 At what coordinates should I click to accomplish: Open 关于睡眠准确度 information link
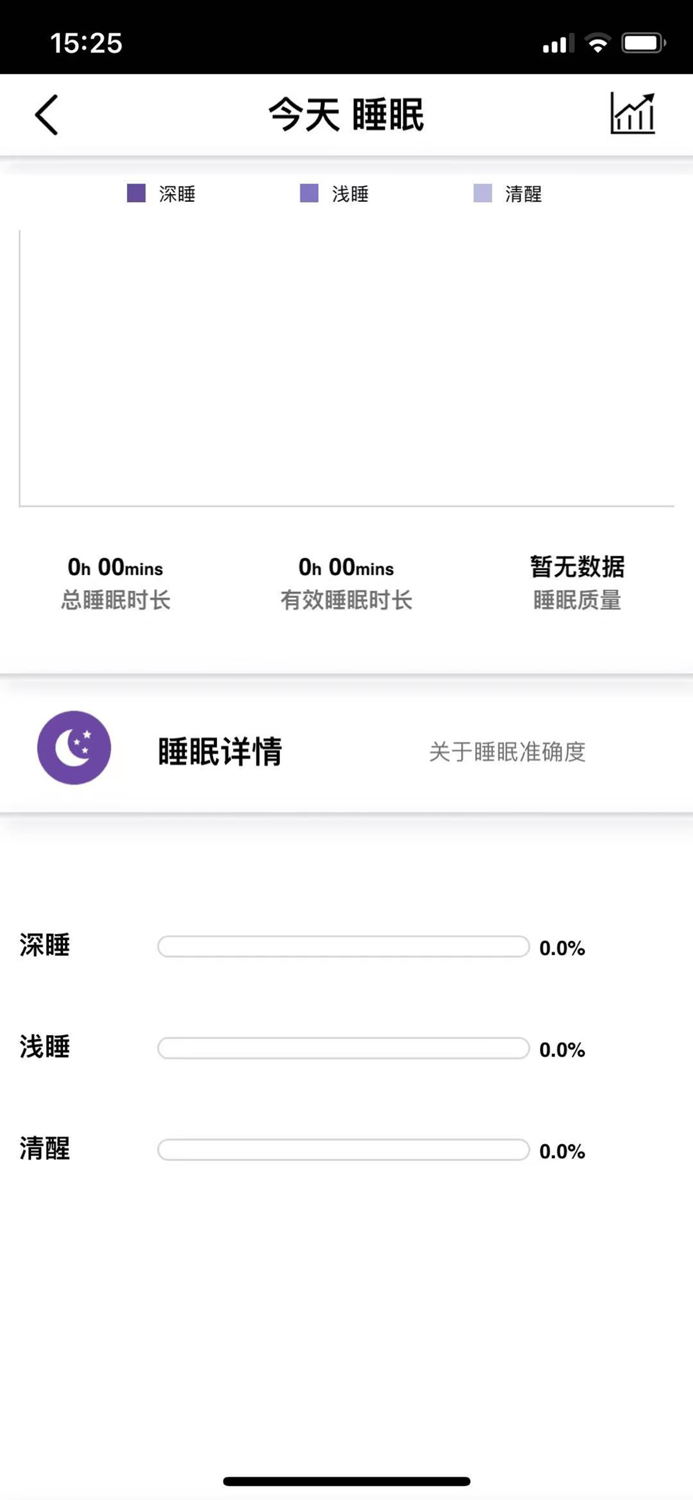pyautogui.click(x=507, y=751)
